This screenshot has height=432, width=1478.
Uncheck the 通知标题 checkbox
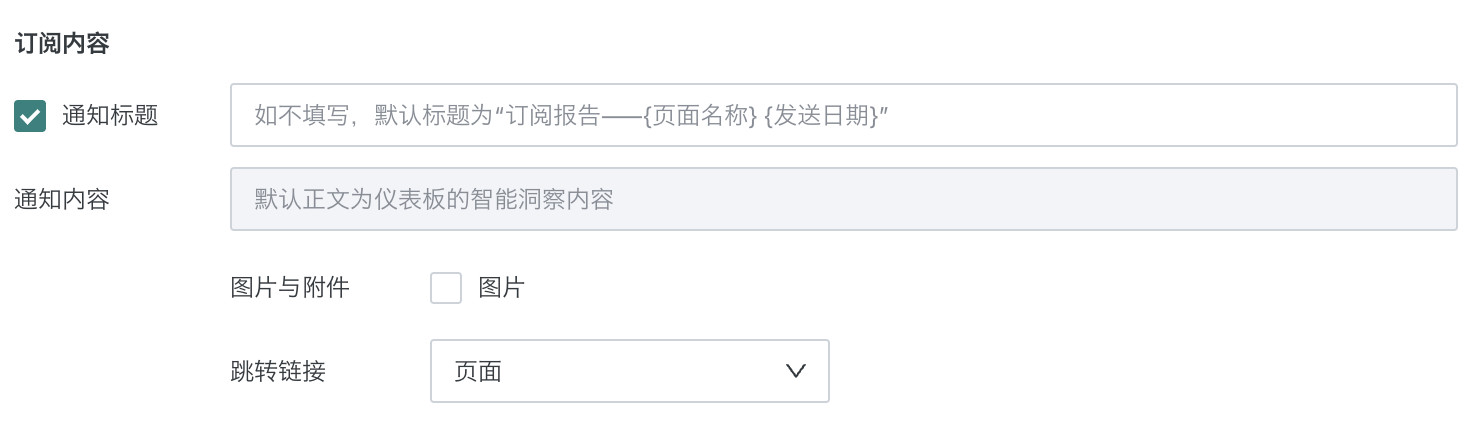(30, 116)
